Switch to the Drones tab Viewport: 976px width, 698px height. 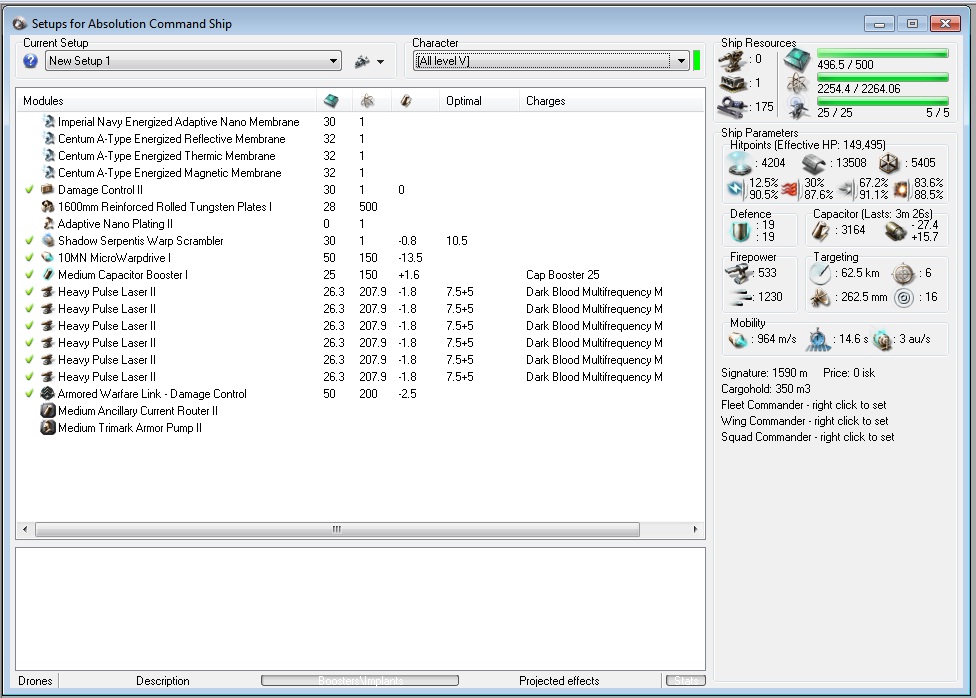click(35, 681)
